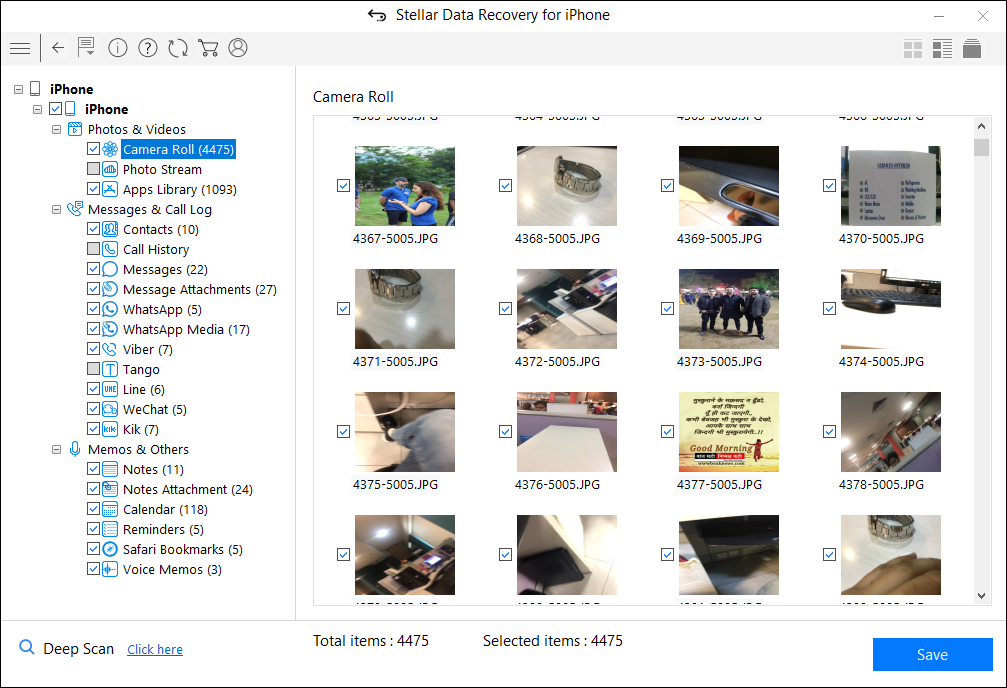View information via the info icon

[x=117, y=47]
